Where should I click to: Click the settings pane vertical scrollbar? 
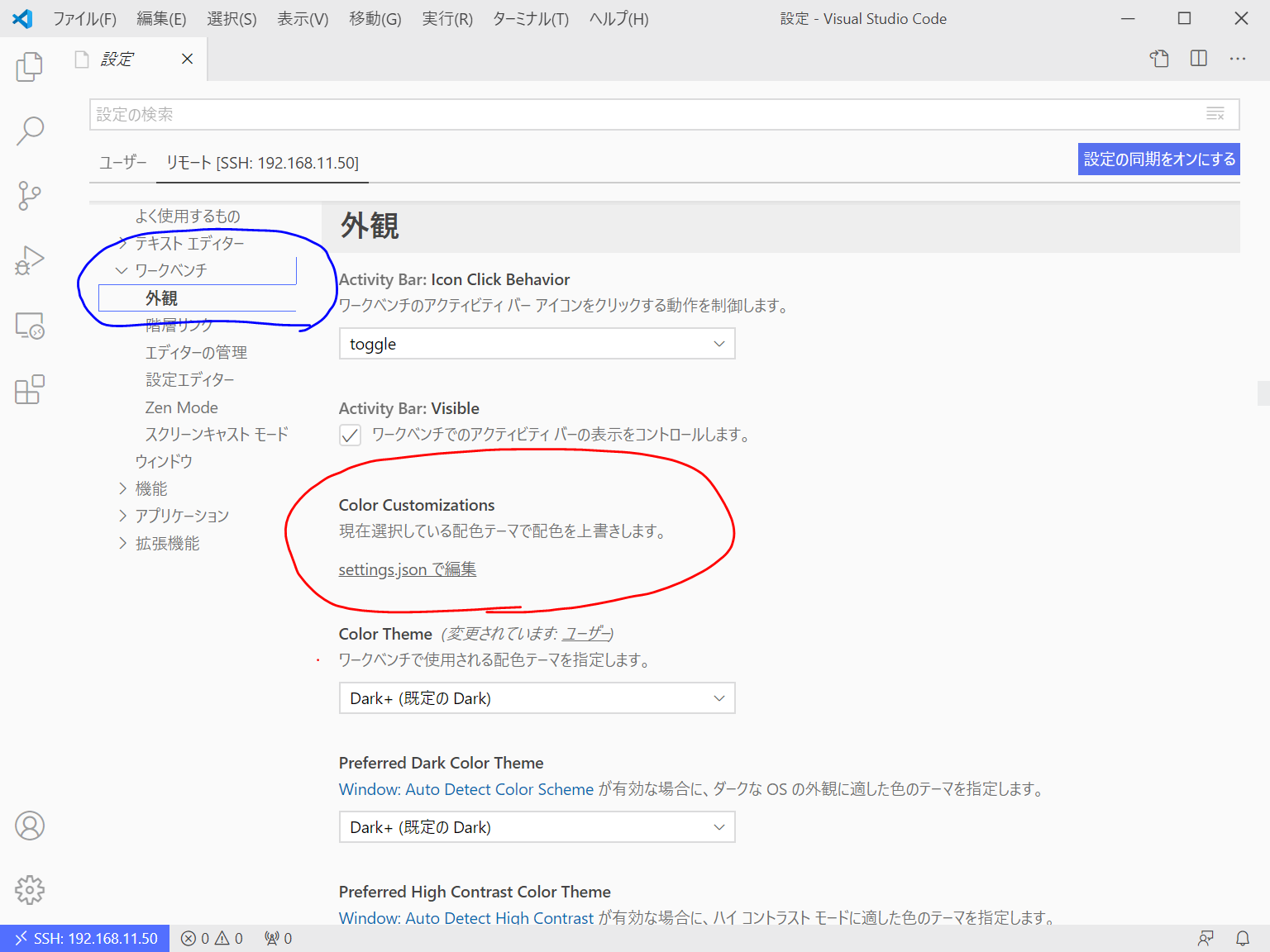pos(1263,393)
